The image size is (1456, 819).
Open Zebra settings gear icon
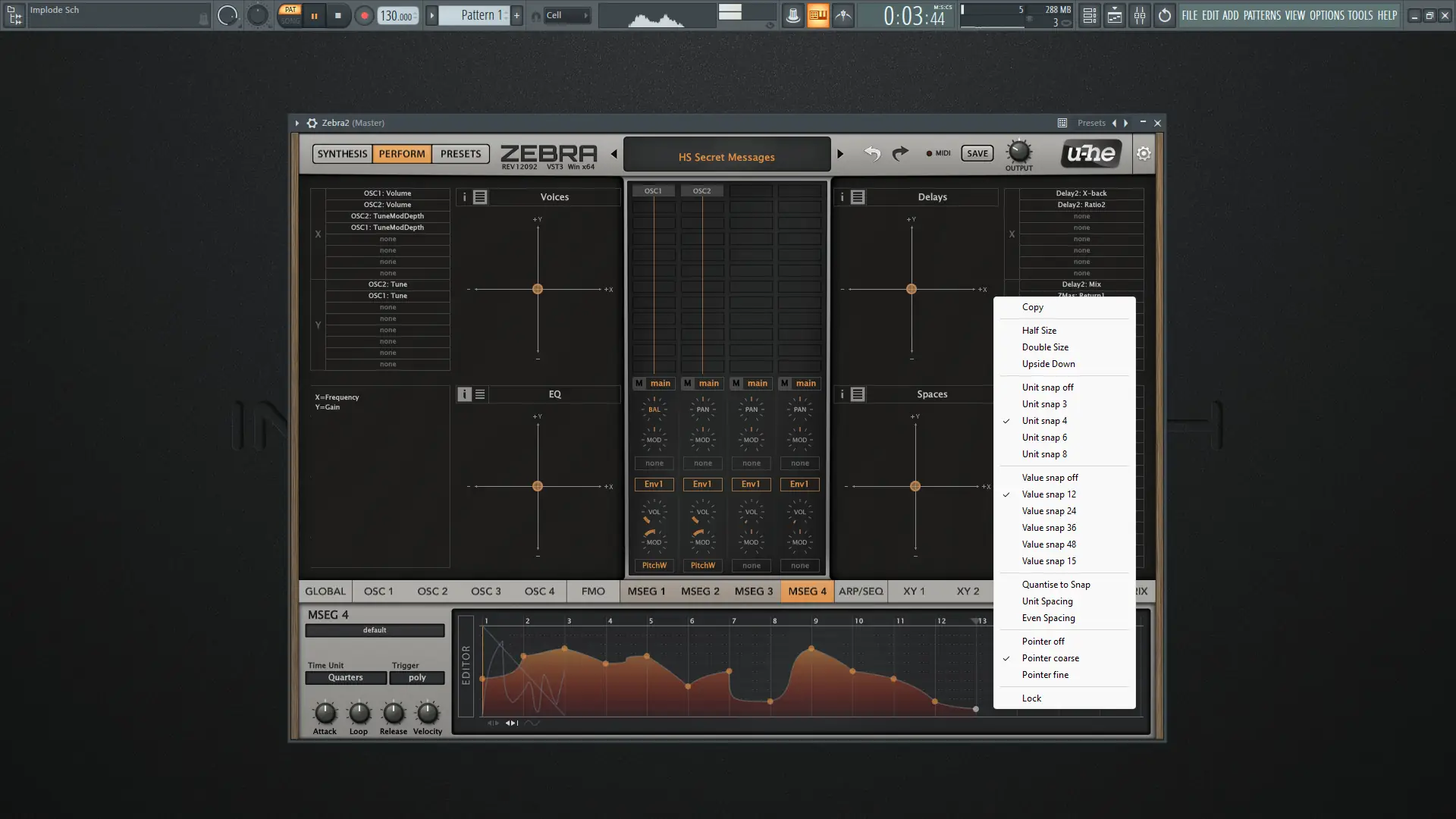[1144, 154]
